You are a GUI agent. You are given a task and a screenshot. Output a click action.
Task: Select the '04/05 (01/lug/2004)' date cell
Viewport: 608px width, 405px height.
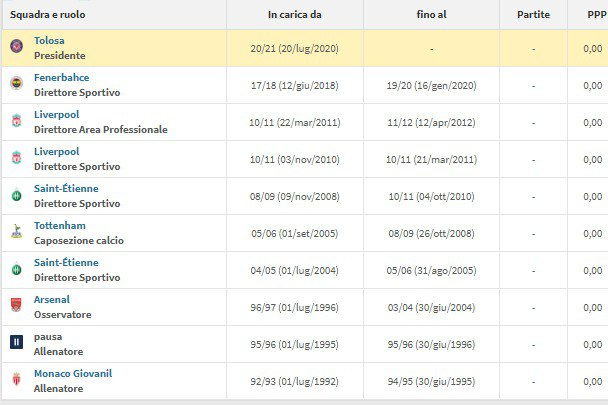tap(294, 271)
